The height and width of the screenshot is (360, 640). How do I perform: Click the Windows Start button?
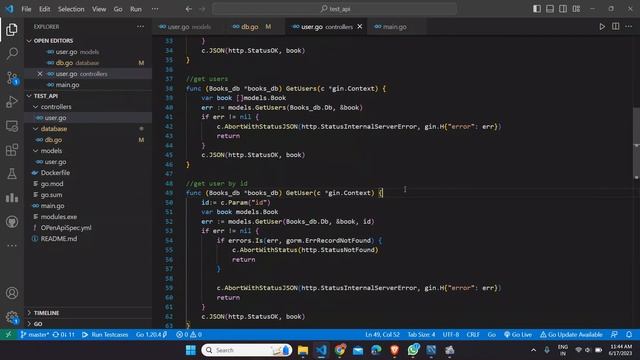point(191,350)
